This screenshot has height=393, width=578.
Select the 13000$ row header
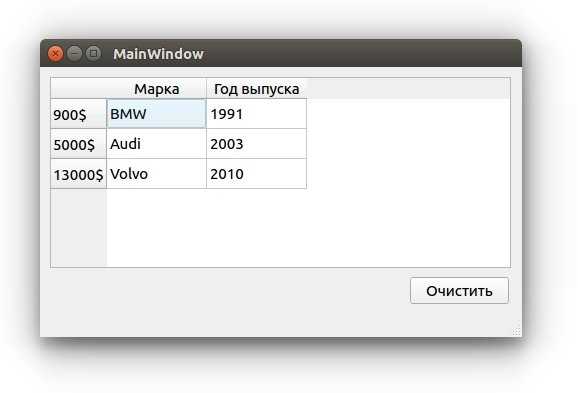[x=79, y=174]
